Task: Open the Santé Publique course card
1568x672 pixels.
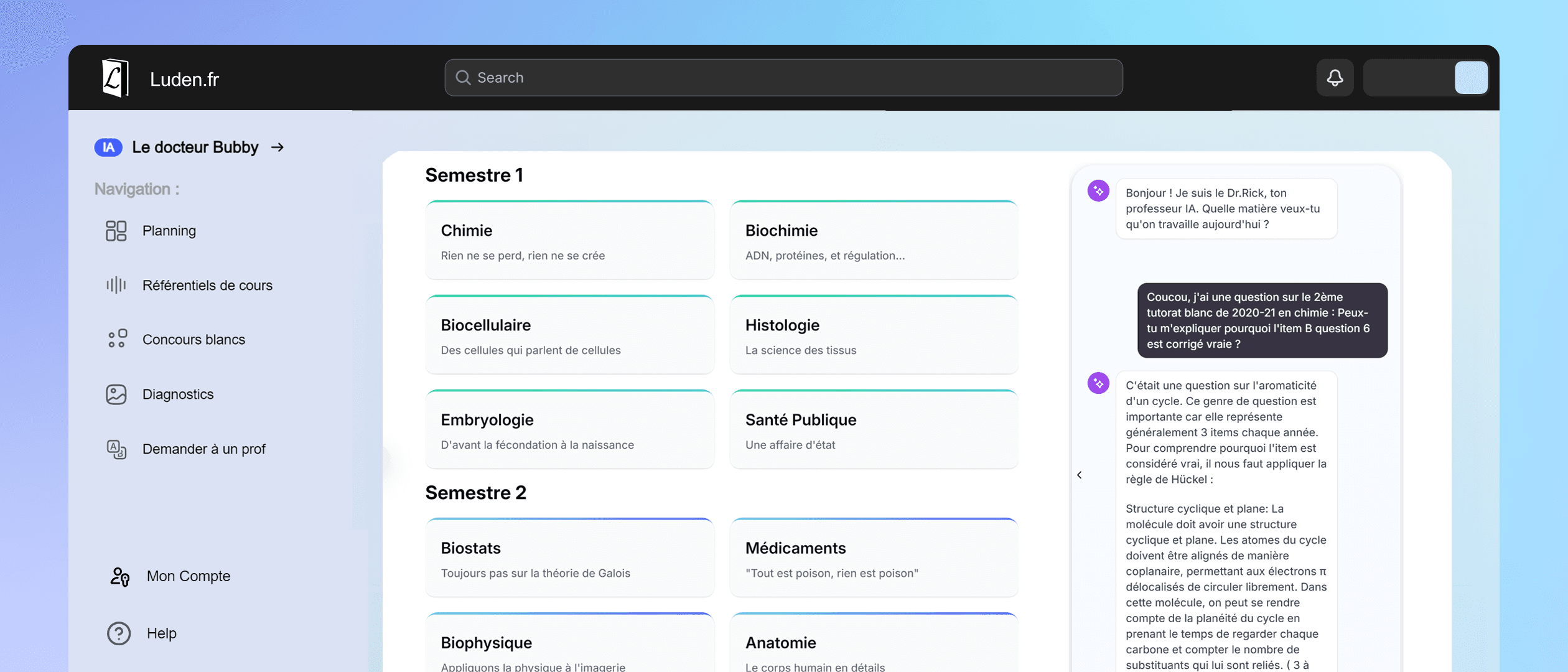Action: pos(874,429)
